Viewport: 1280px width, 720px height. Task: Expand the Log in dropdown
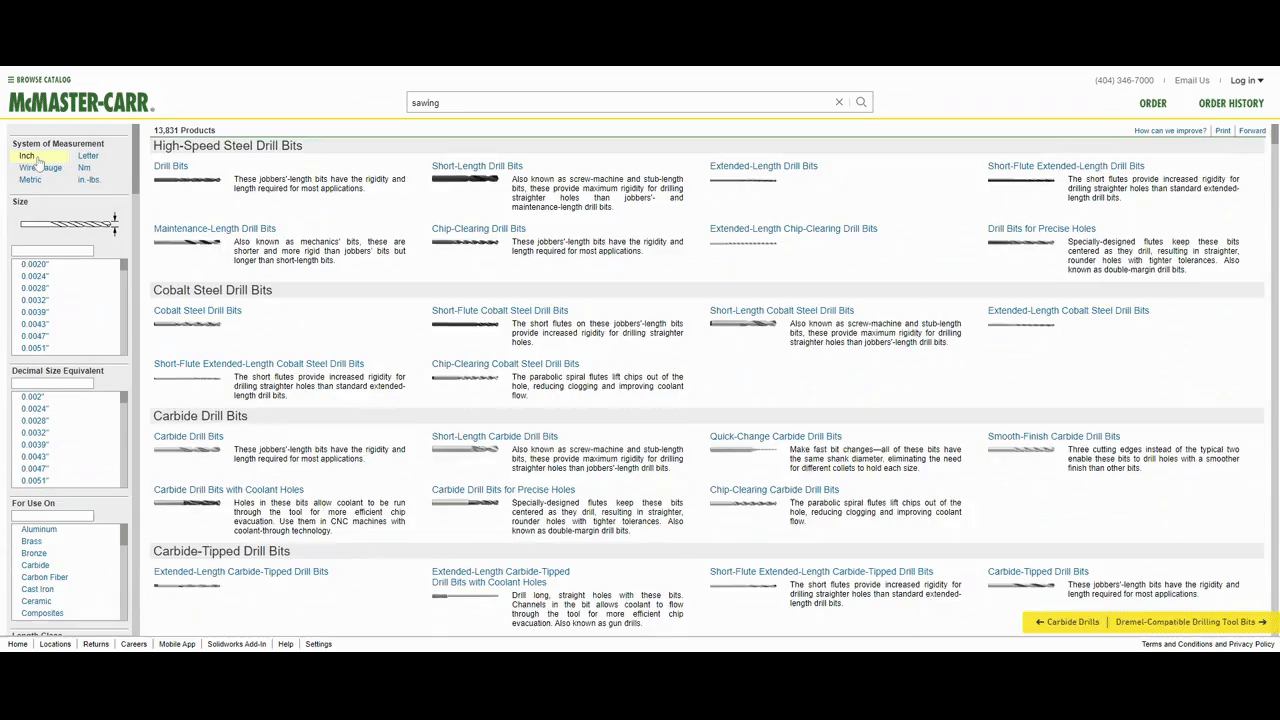coord(1247,80)
